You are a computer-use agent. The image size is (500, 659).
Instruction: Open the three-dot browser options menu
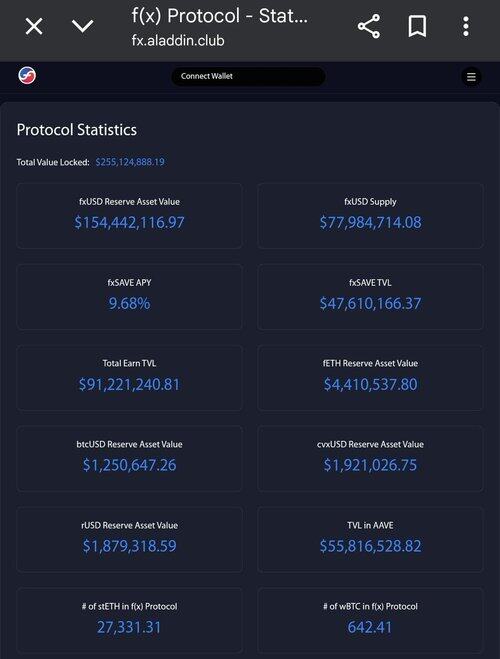pyautogui.click(x=466, y=26)
